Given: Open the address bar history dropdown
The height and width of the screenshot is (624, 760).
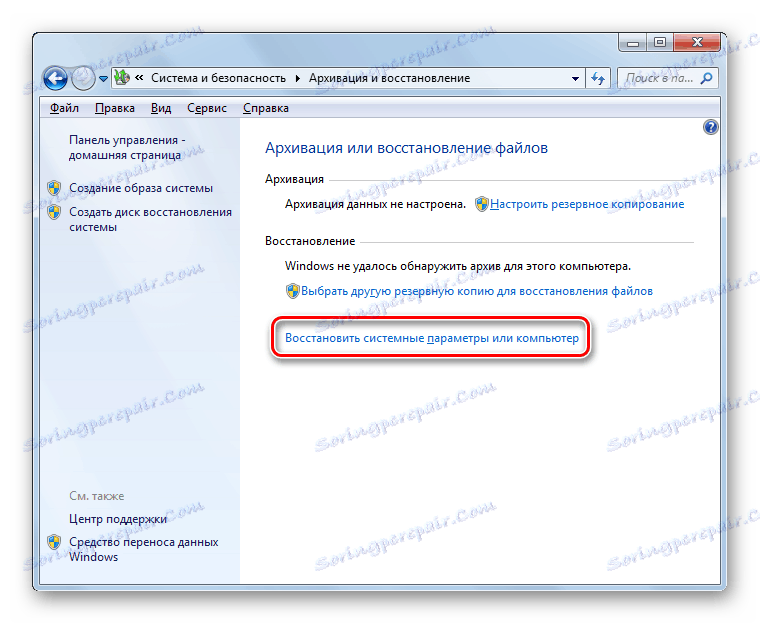Looking at the screenshot, I should coord(575,79).
